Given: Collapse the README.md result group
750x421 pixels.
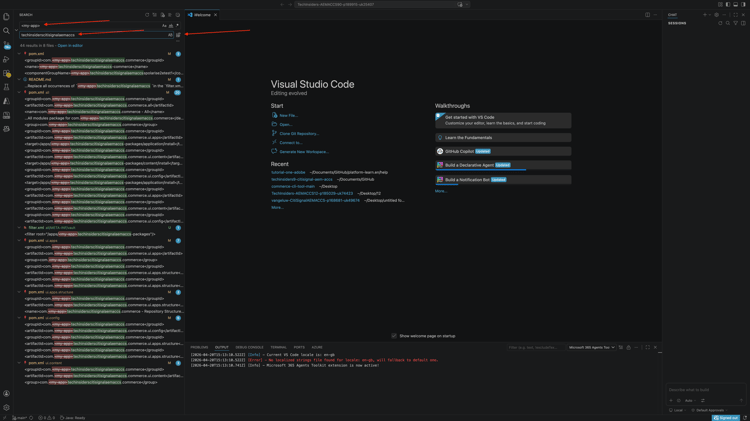Looking at the screenshot, I should (19, 79).
